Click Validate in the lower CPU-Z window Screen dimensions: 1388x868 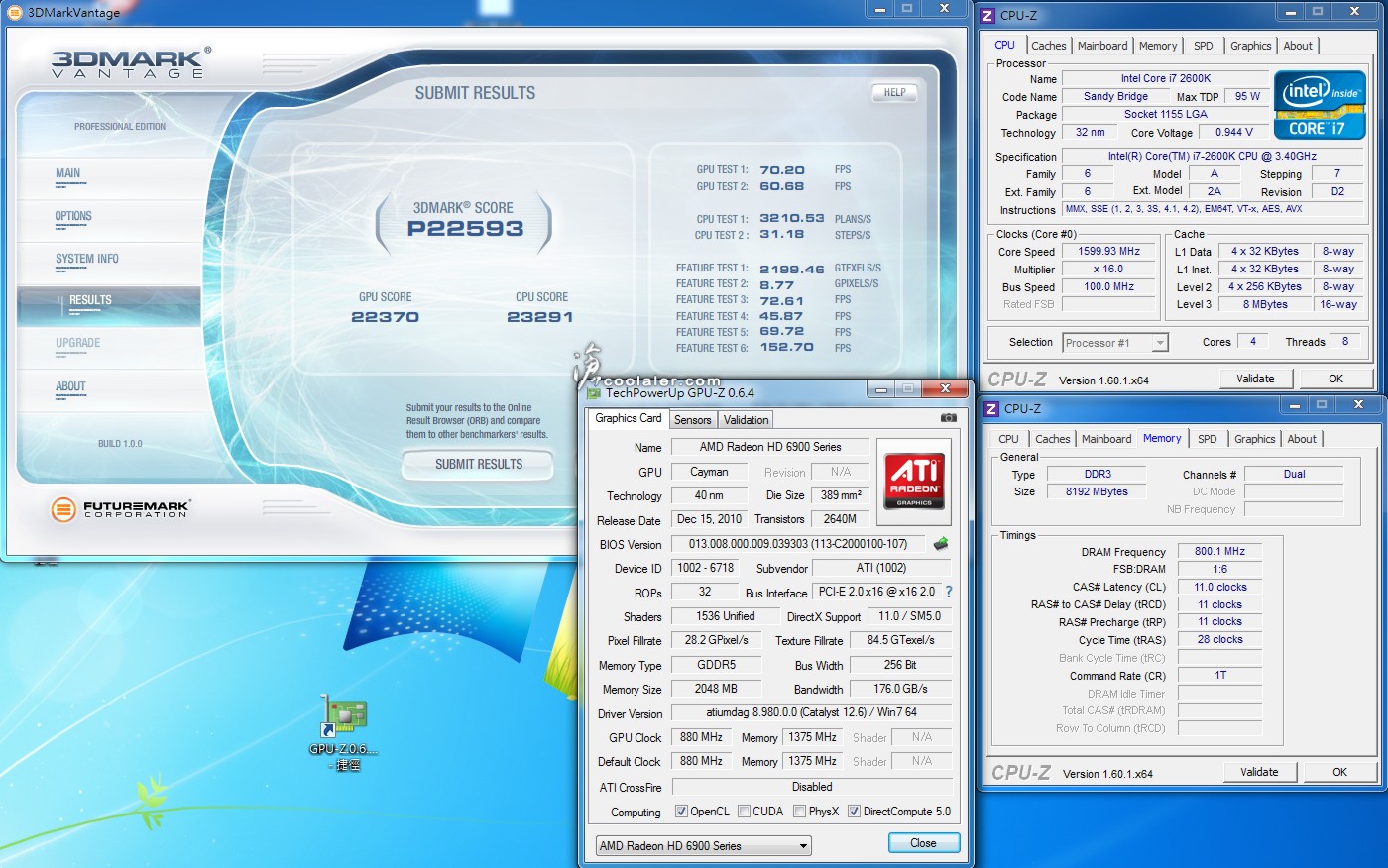[x=1259, y=772]
